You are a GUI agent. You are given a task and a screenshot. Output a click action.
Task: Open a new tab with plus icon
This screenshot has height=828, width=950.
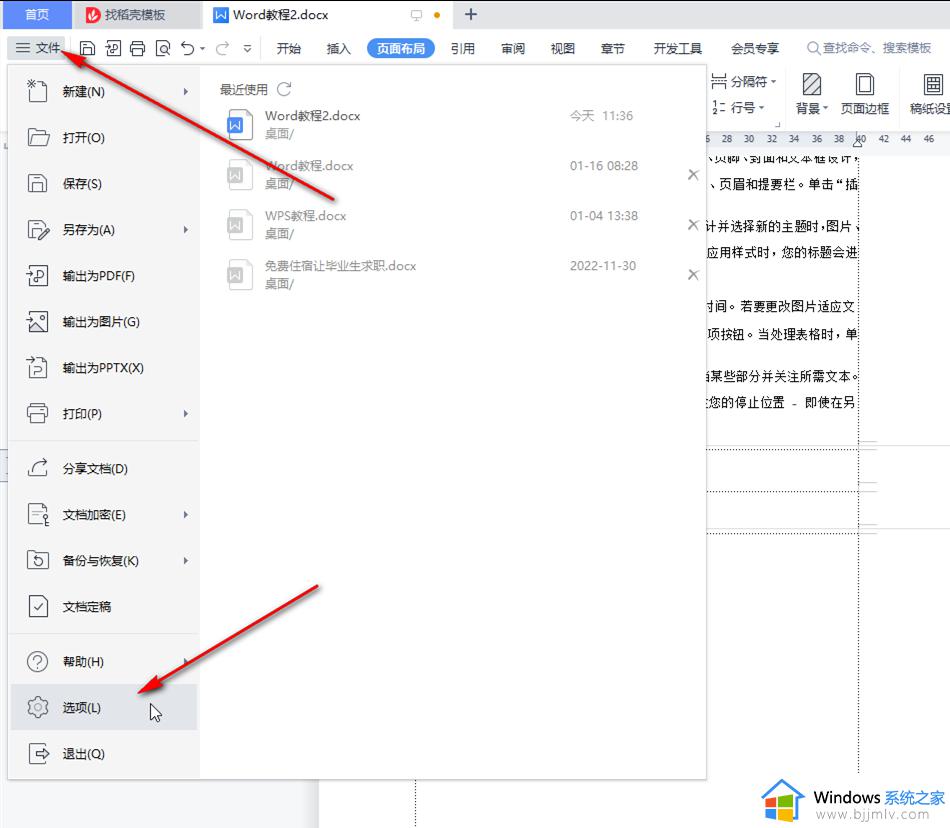[471, 15]
